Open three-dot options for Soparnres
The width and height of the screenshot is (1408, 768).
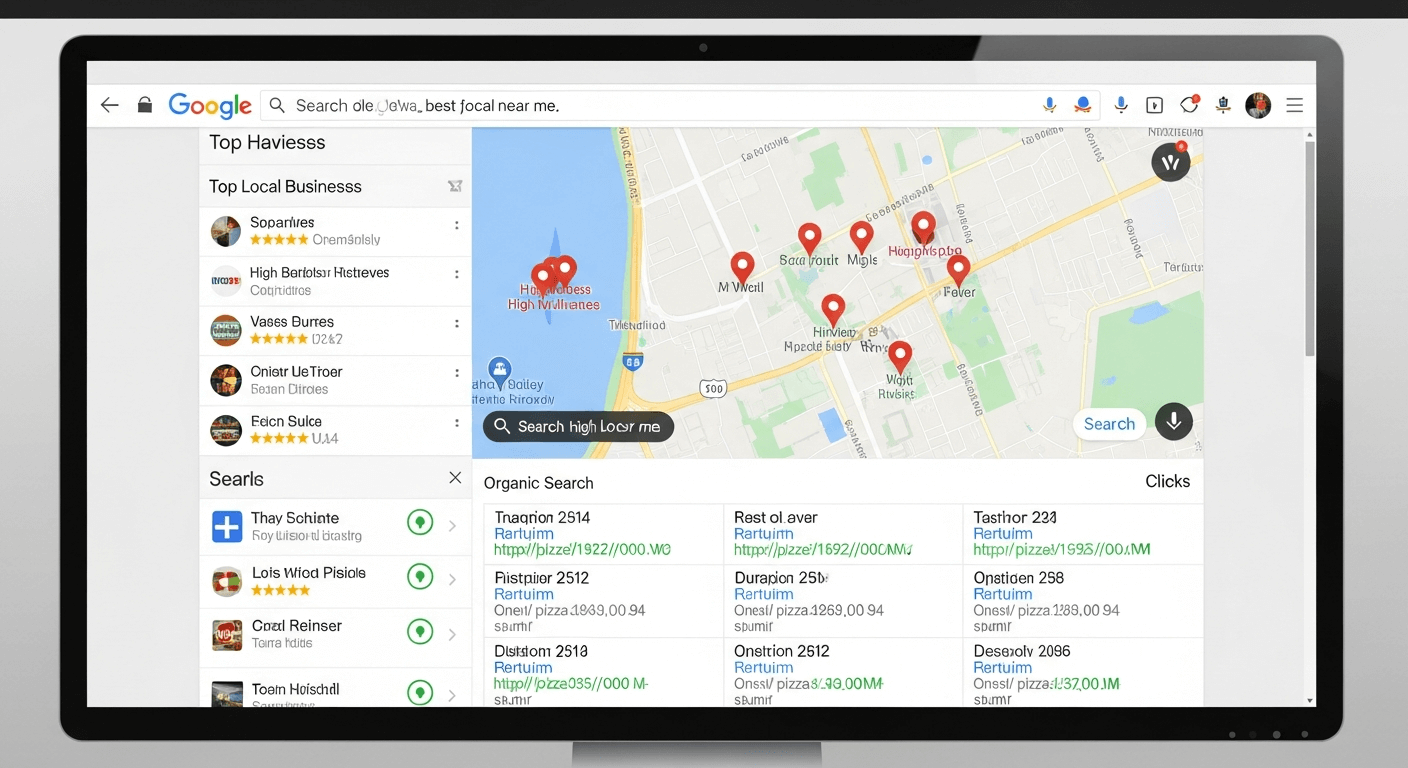tap(457, 226)
